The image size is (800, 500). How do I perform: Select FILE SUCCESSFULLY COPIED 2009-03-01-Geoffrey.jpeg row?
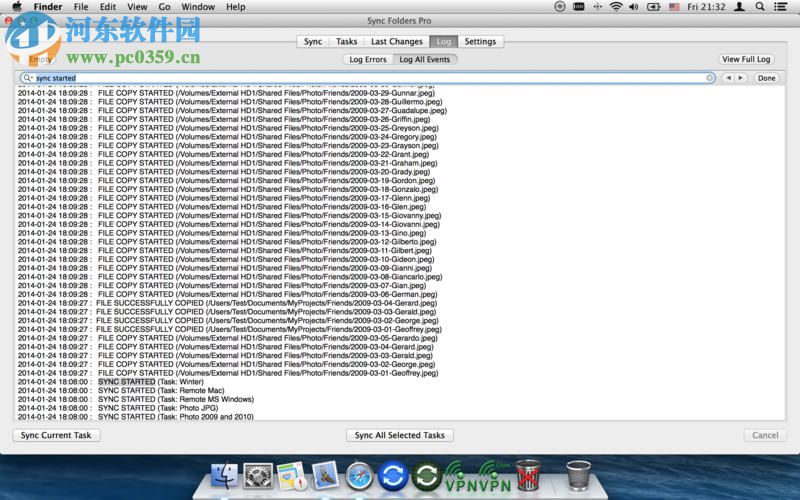click(x=230, y=329)
